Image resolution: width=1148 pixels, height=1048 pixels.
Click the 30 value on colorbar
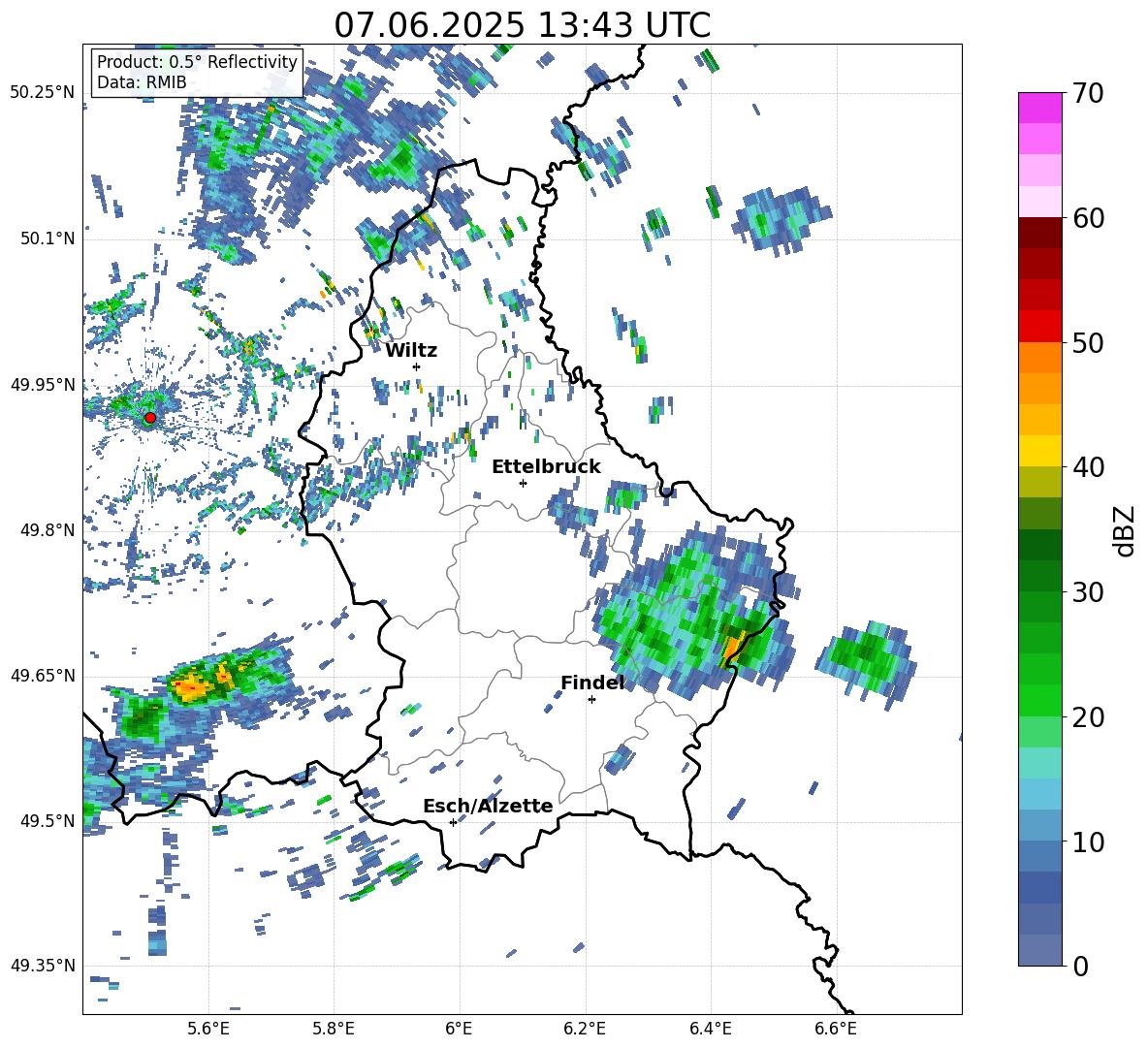click(x=1088, y=592)
